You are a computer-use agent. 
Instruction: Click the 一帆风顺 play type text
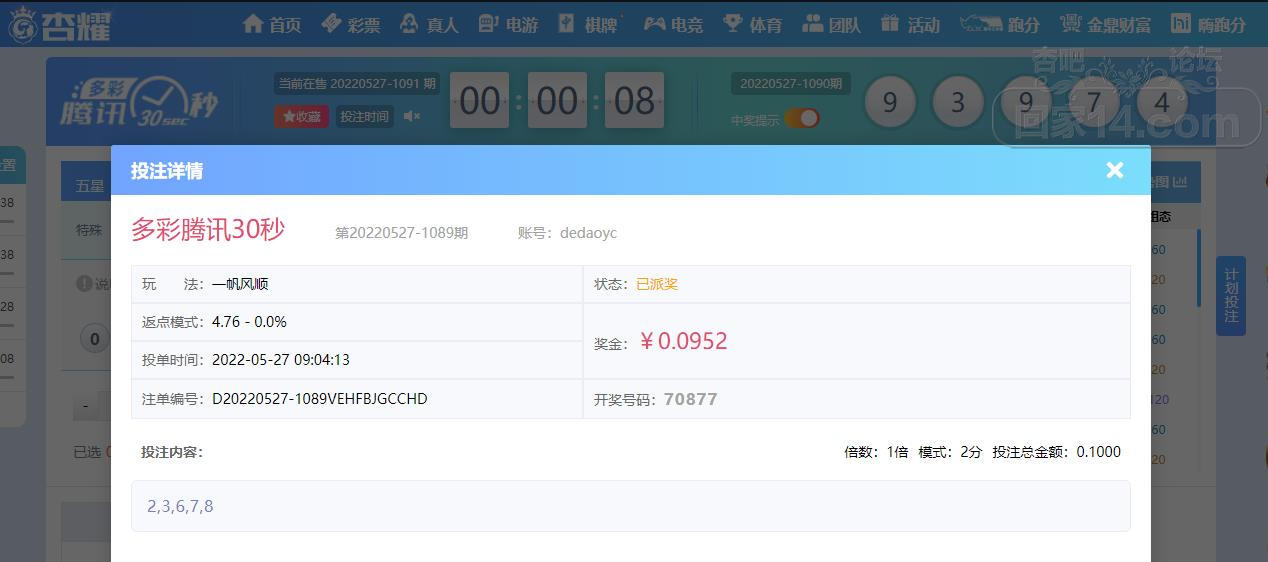pyautogui.click(x=240, y=284)
